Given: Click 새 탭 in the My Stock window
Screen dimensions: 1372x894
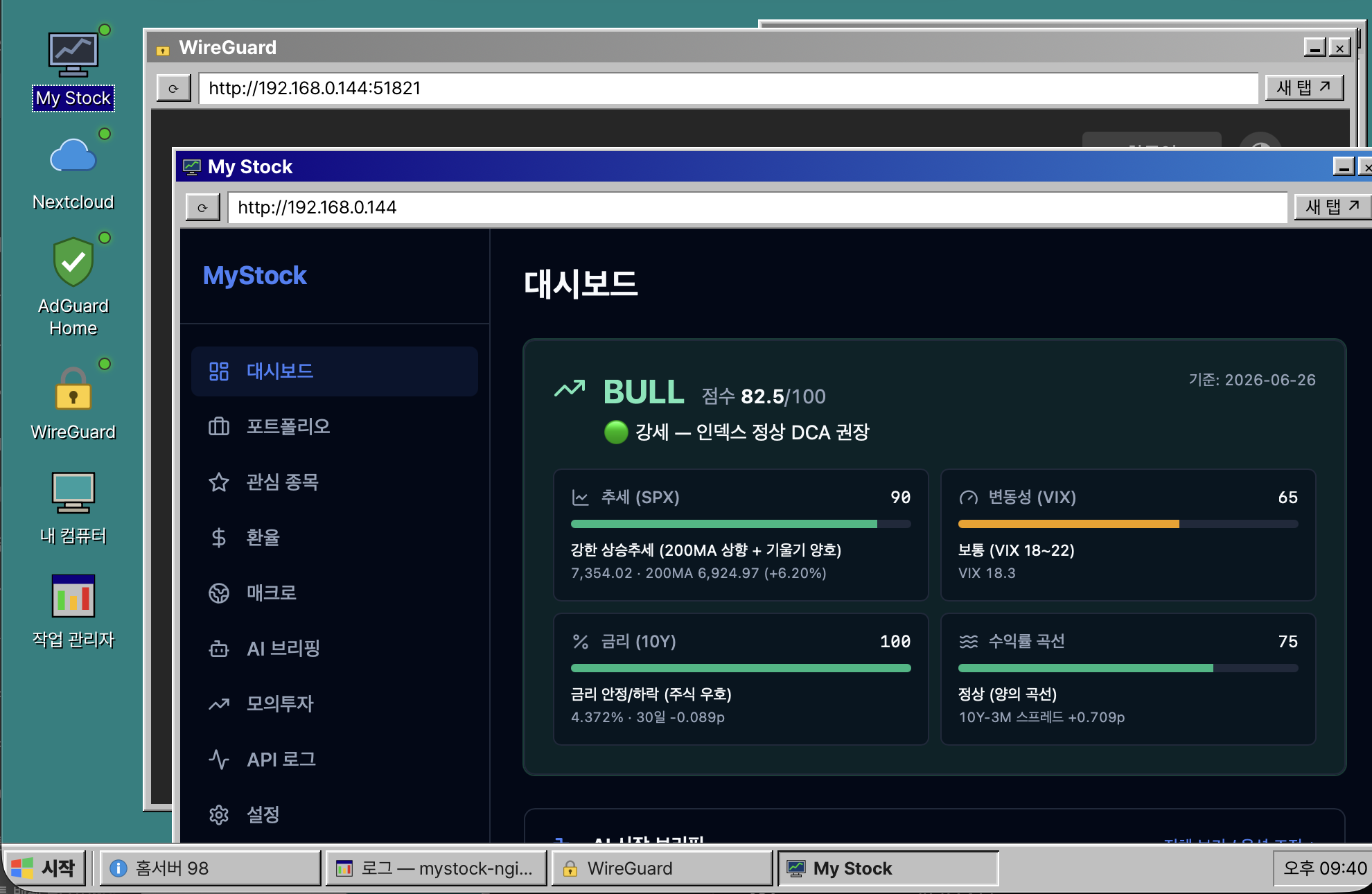Looking at the screenshot, I should [1333, 207].
